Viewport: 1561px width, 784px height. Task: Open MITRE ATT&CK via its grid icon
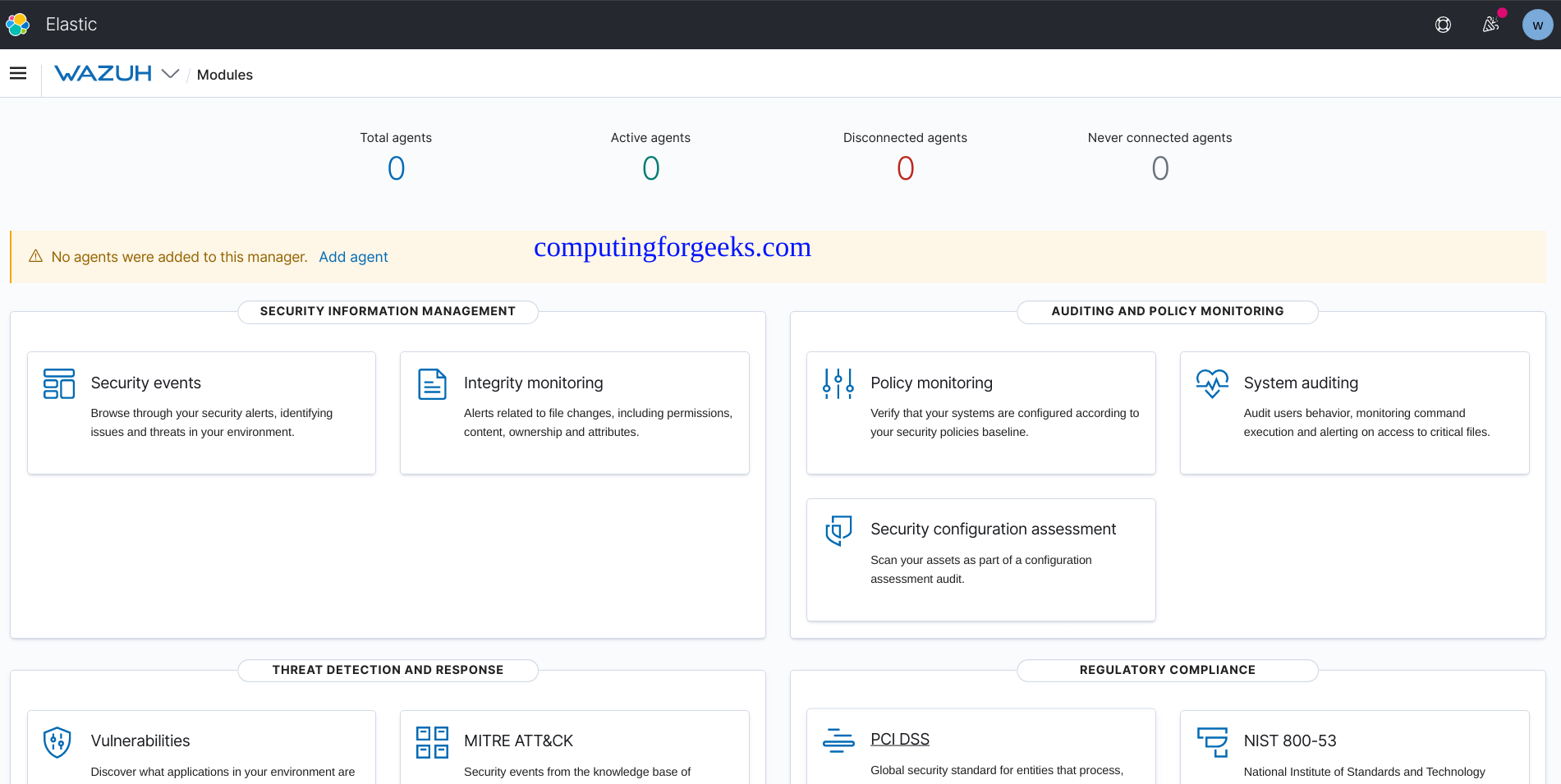click(x=431, y=740)
